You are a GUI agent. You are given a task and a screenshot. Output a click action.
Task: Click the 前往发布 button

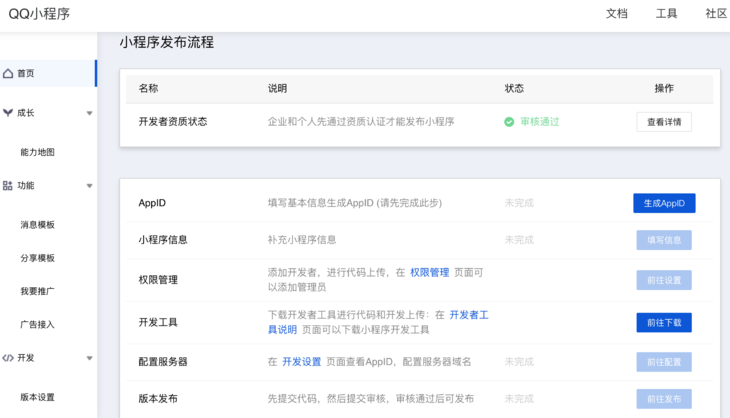[x=664, y=399]
